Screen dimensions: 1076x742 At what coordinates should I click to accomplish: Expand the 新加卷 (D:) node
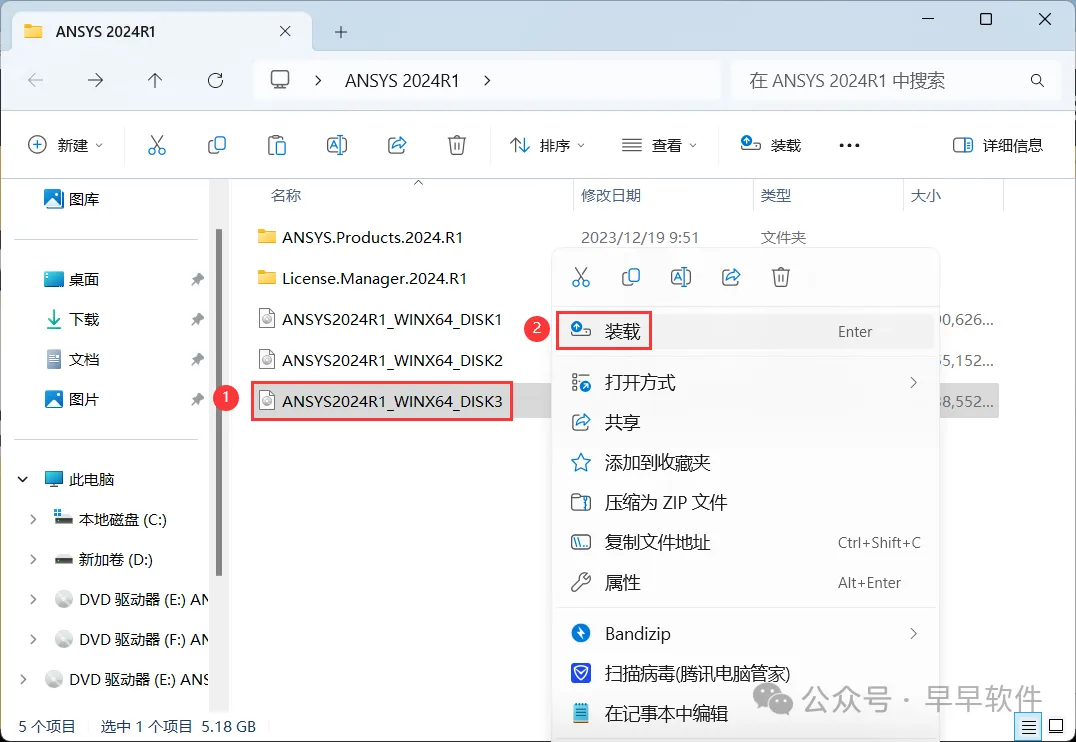tap(33, 559)
